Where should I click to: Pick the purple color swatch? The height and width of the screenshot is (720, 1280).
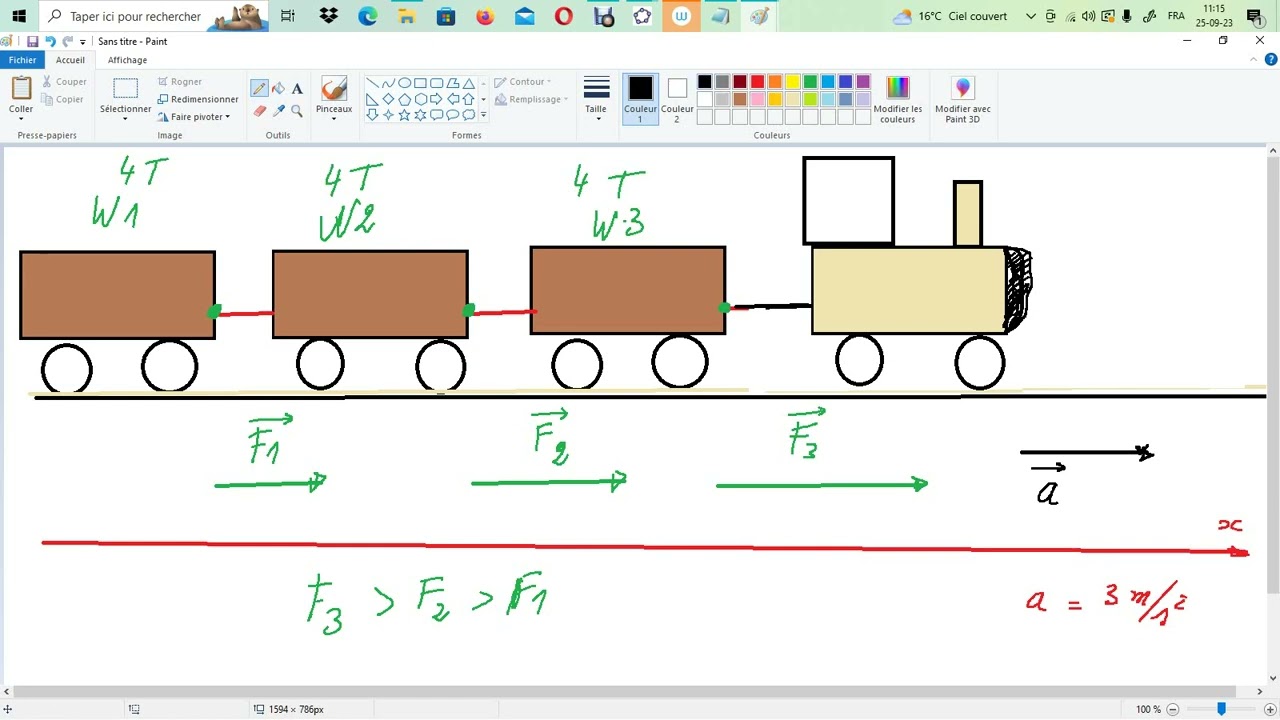863,82
